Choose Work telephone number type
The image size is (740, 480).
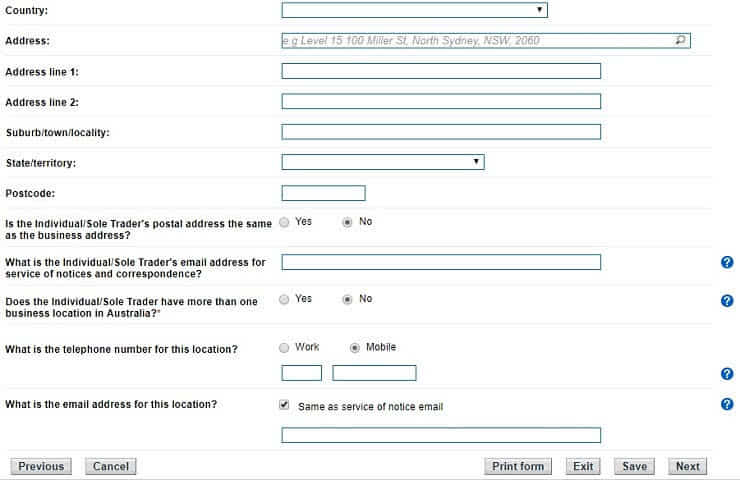(285, 347)
